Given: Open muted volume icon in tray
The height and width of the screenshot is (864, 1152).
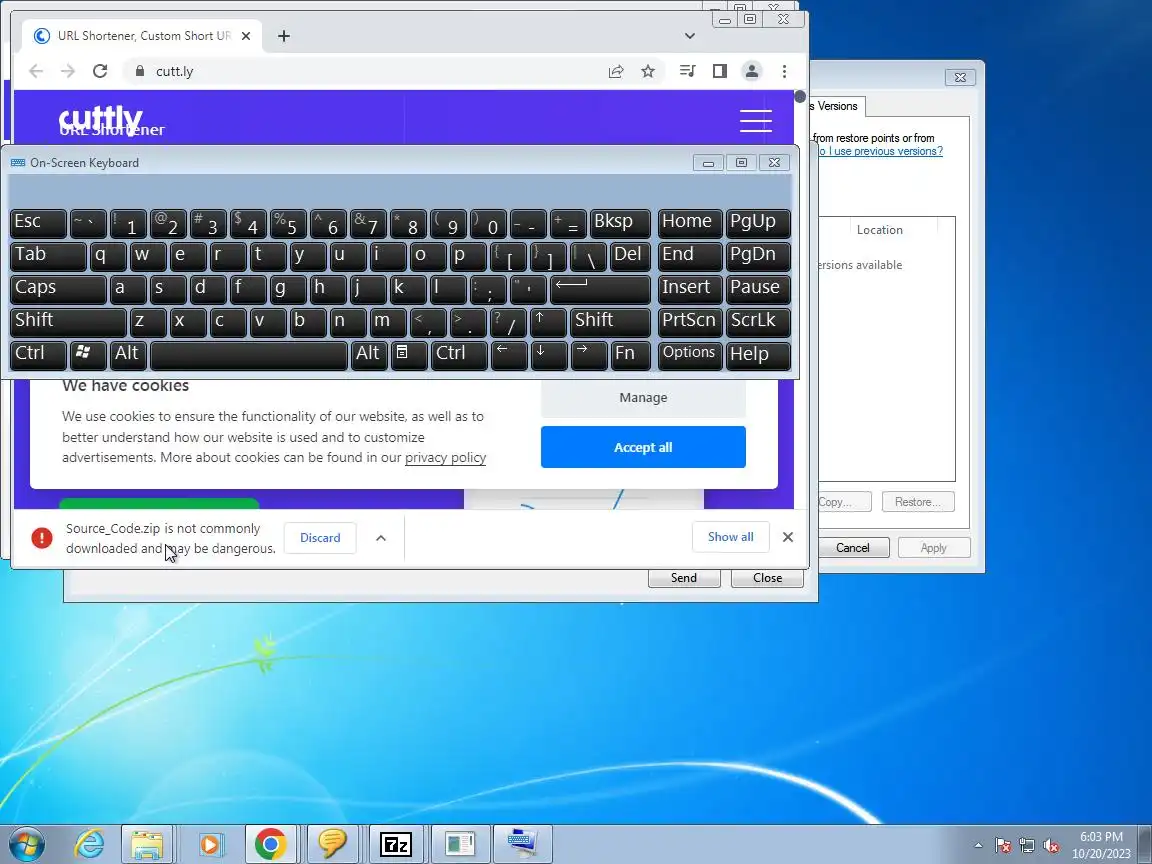Looking at the screenshot, I should (1051, 846).
